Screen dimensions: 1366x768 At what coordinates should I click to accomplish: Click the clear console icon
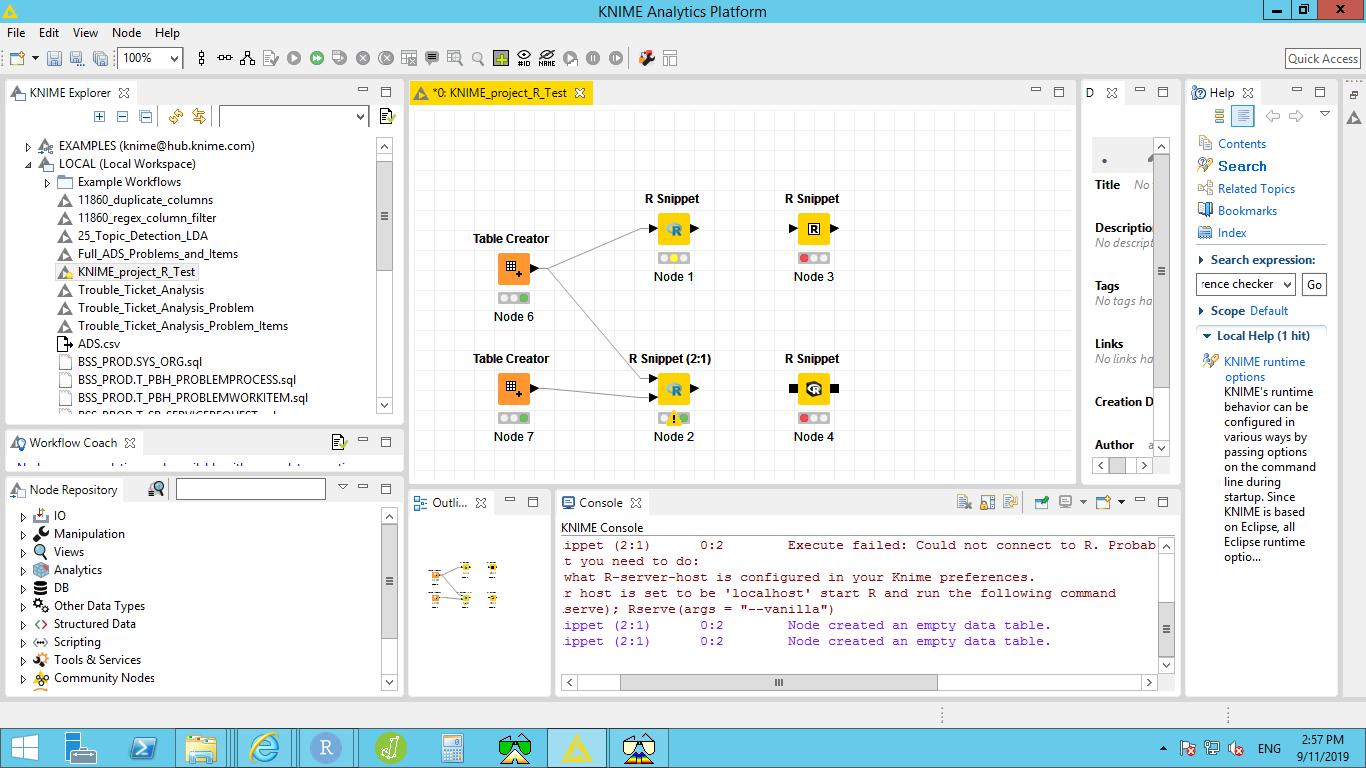tap(964, 502)
